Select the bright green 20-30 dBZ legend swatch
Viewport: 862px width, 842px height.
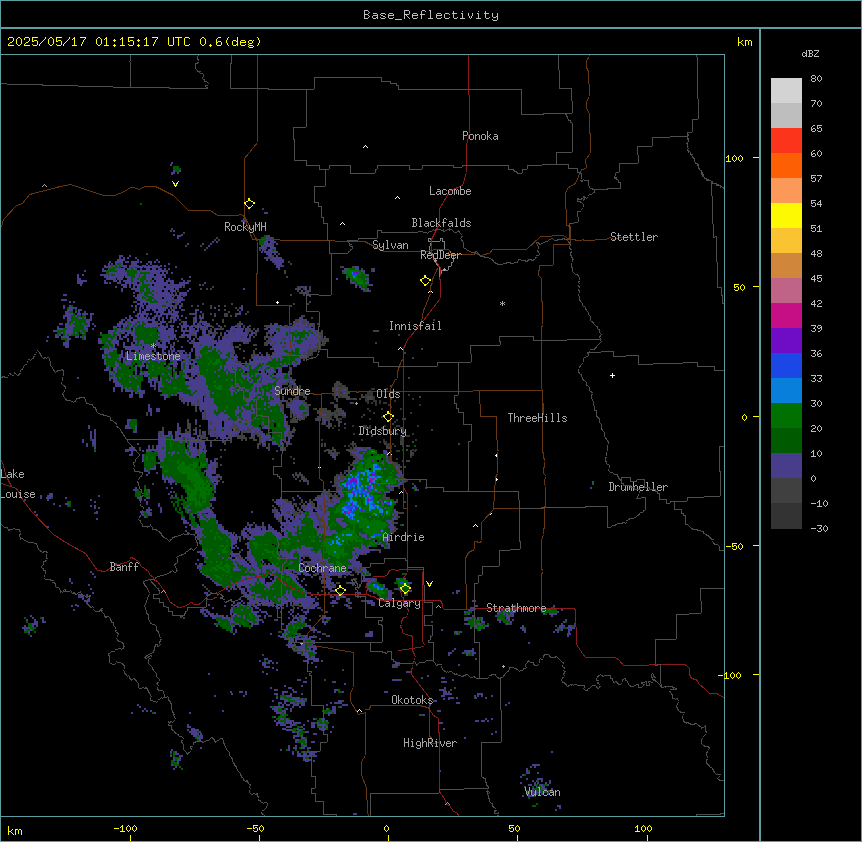(786, 416)
